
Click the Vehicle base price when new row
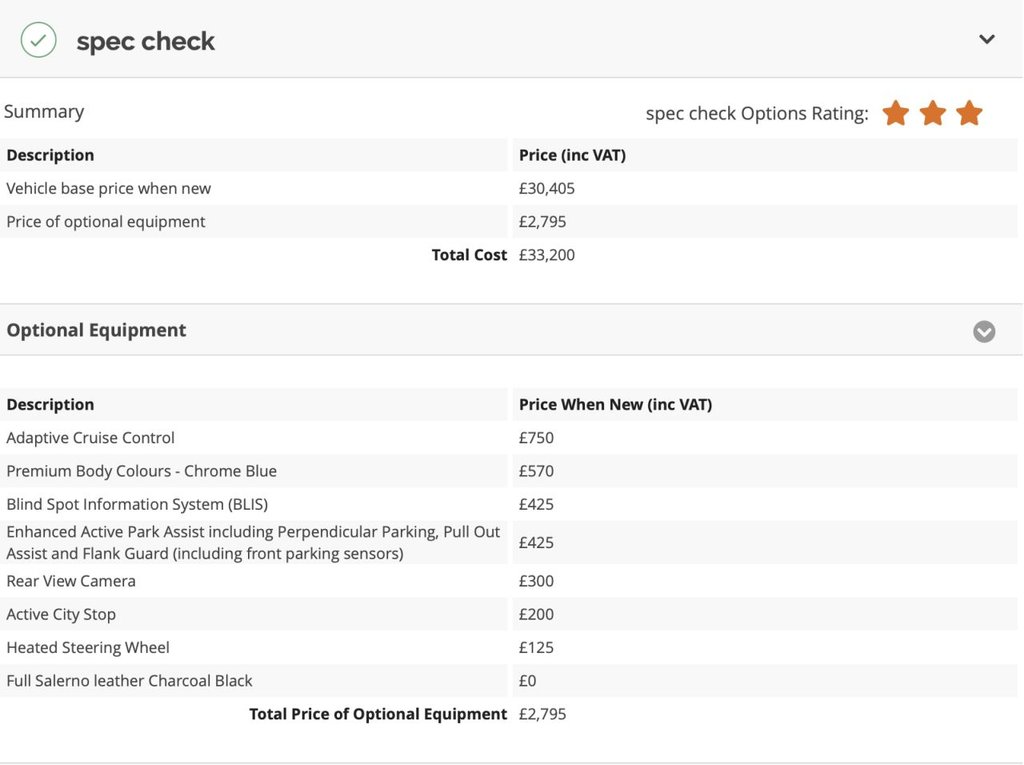[x=108, y=188]
